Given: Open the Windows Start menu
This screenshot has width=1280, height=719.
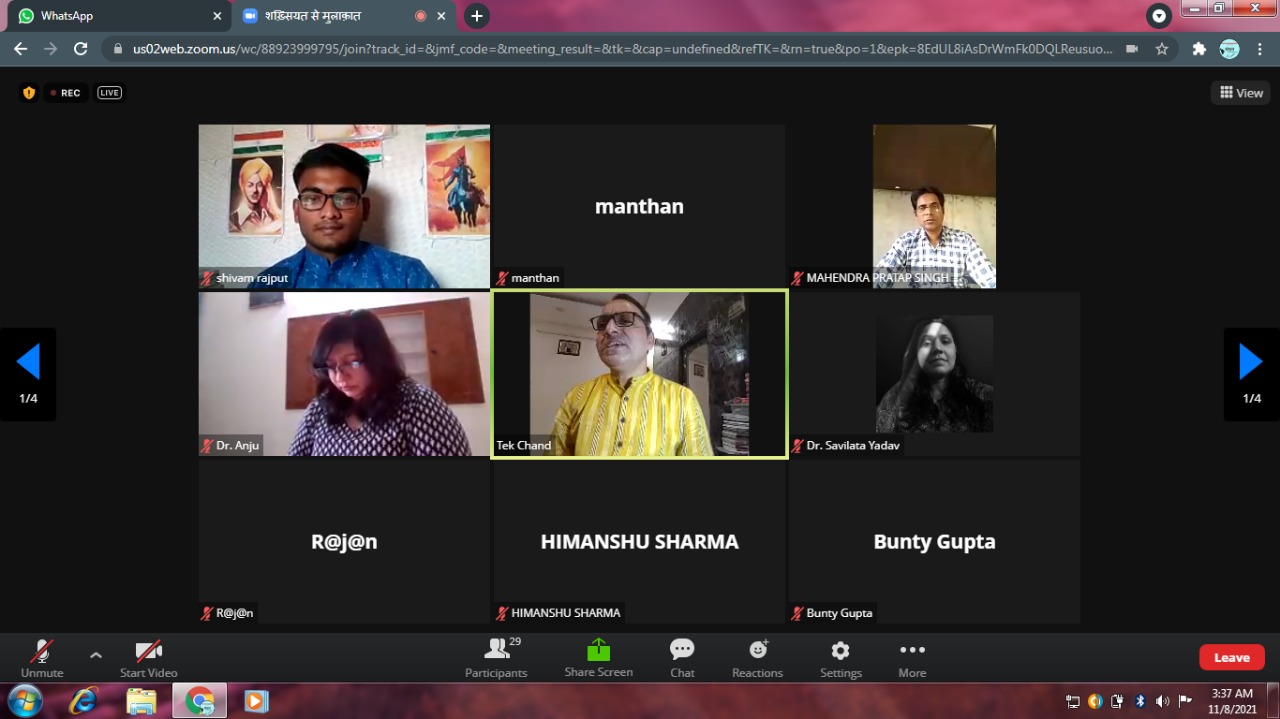Looking at the screenshot, I should click(25, 700).
